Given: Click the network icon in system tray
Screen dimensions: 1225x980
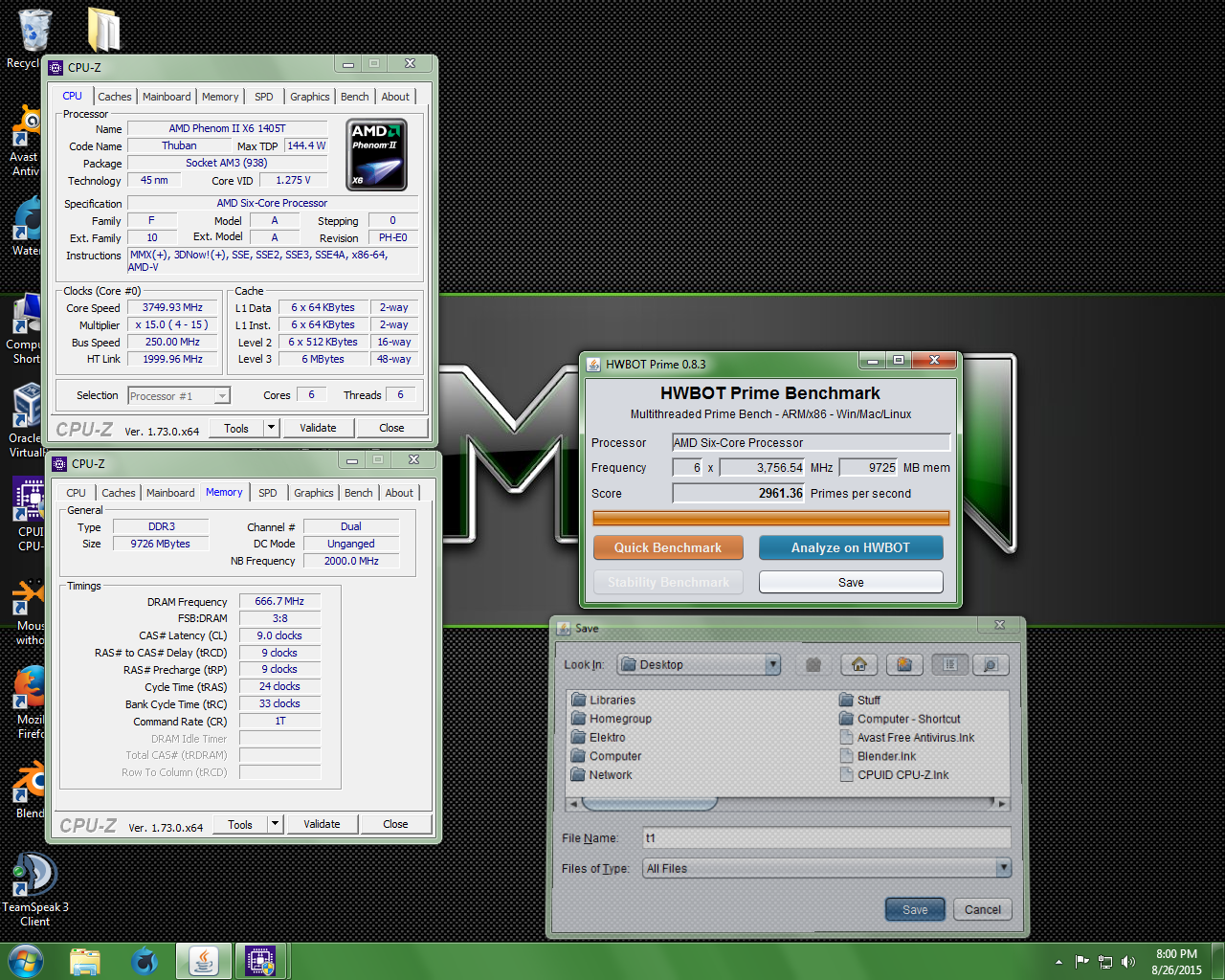Looking at the screenshot, I should coord(1105,962).
